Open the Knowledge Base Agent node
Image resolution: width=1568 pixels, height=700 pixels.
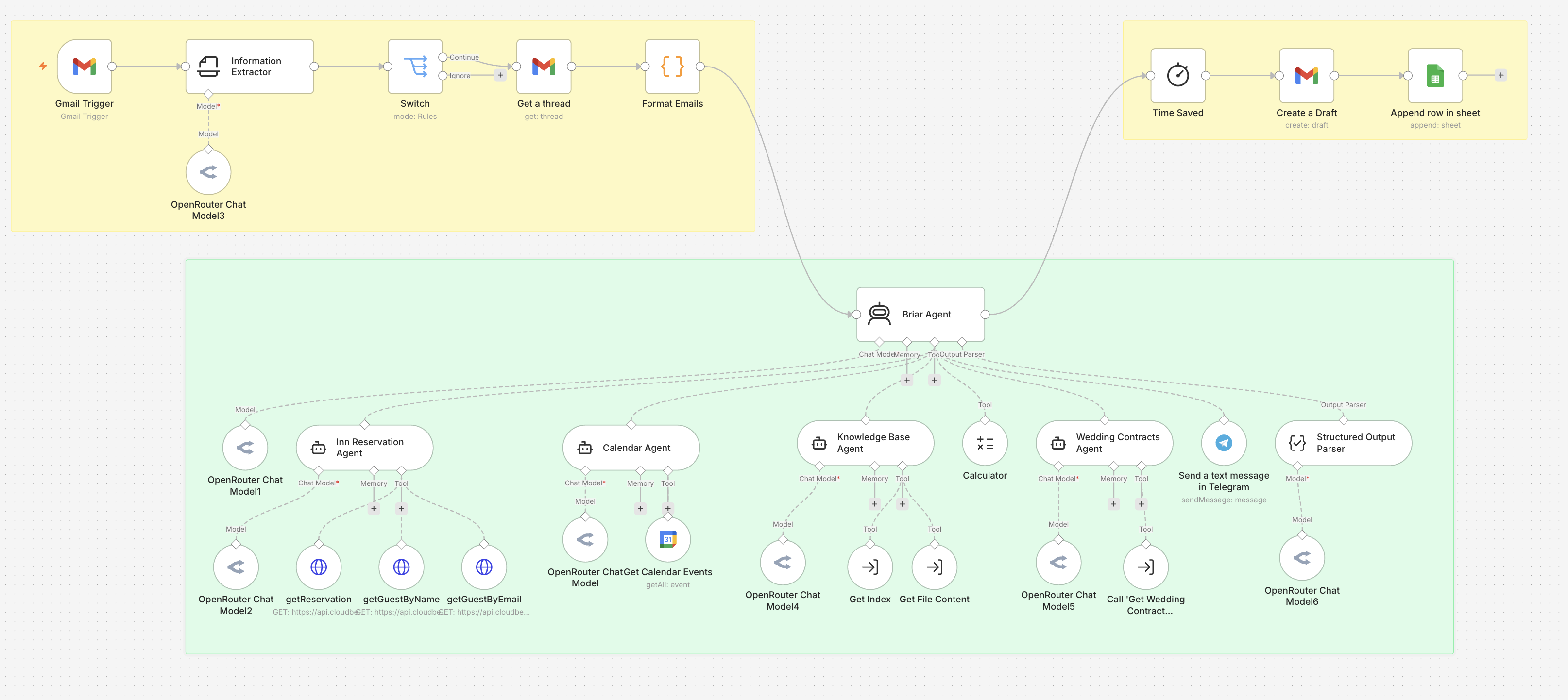click(x=866, y=443)
